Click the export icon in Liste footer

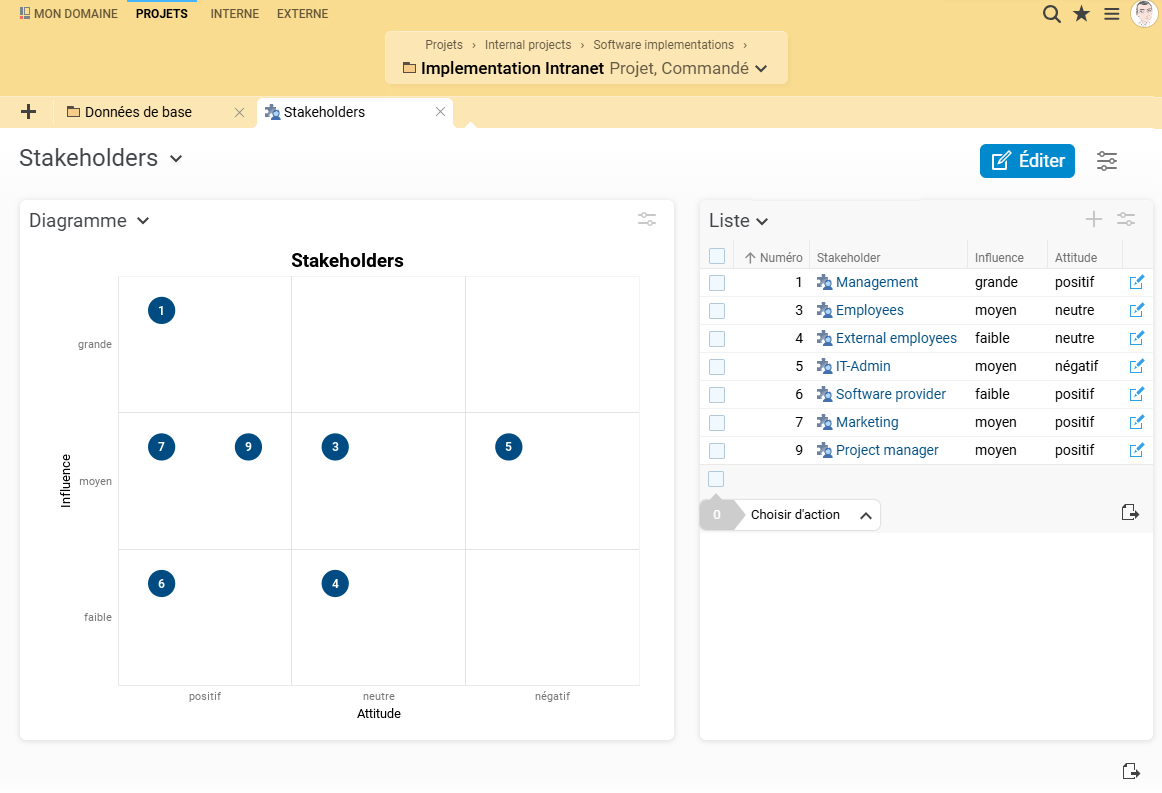[1130, 513]
